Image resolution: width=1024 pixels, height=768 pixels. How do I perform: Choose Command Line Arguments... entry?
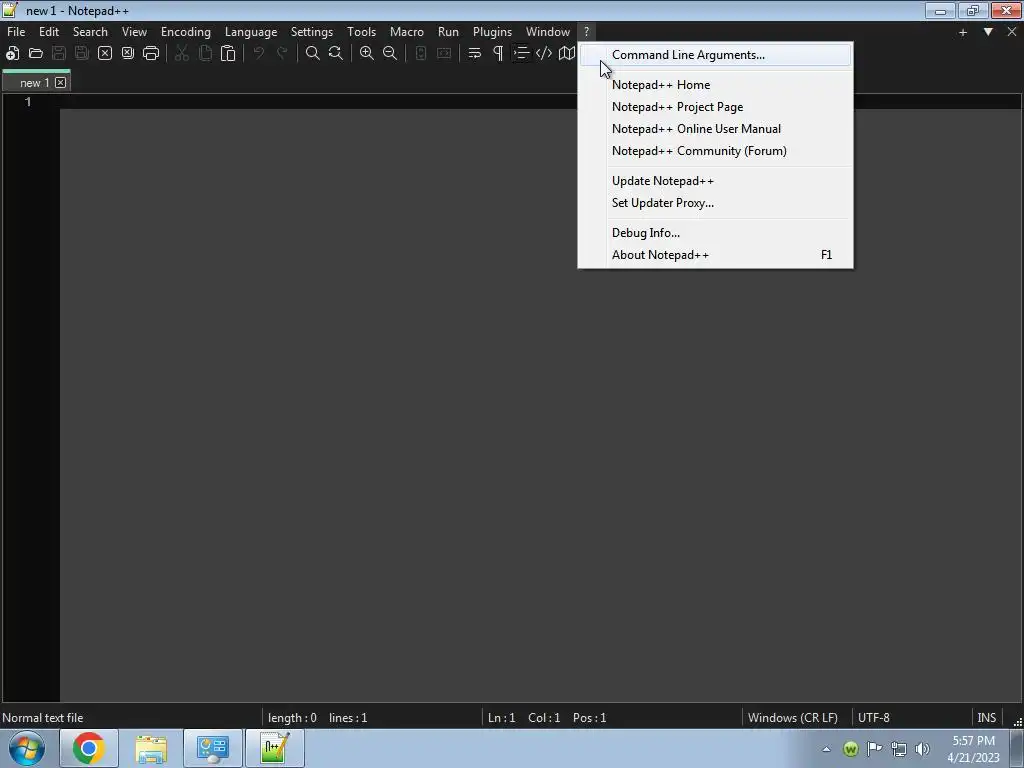(x=716, y=55)
